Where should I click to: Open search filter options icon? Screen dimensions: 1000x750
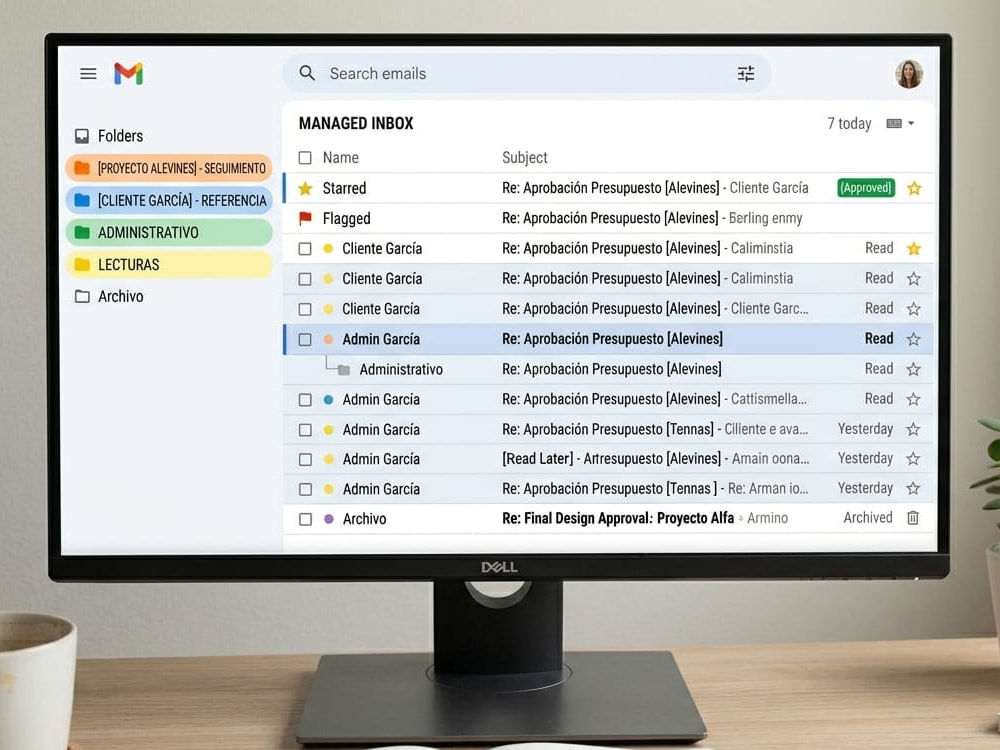tap(746, 73)
